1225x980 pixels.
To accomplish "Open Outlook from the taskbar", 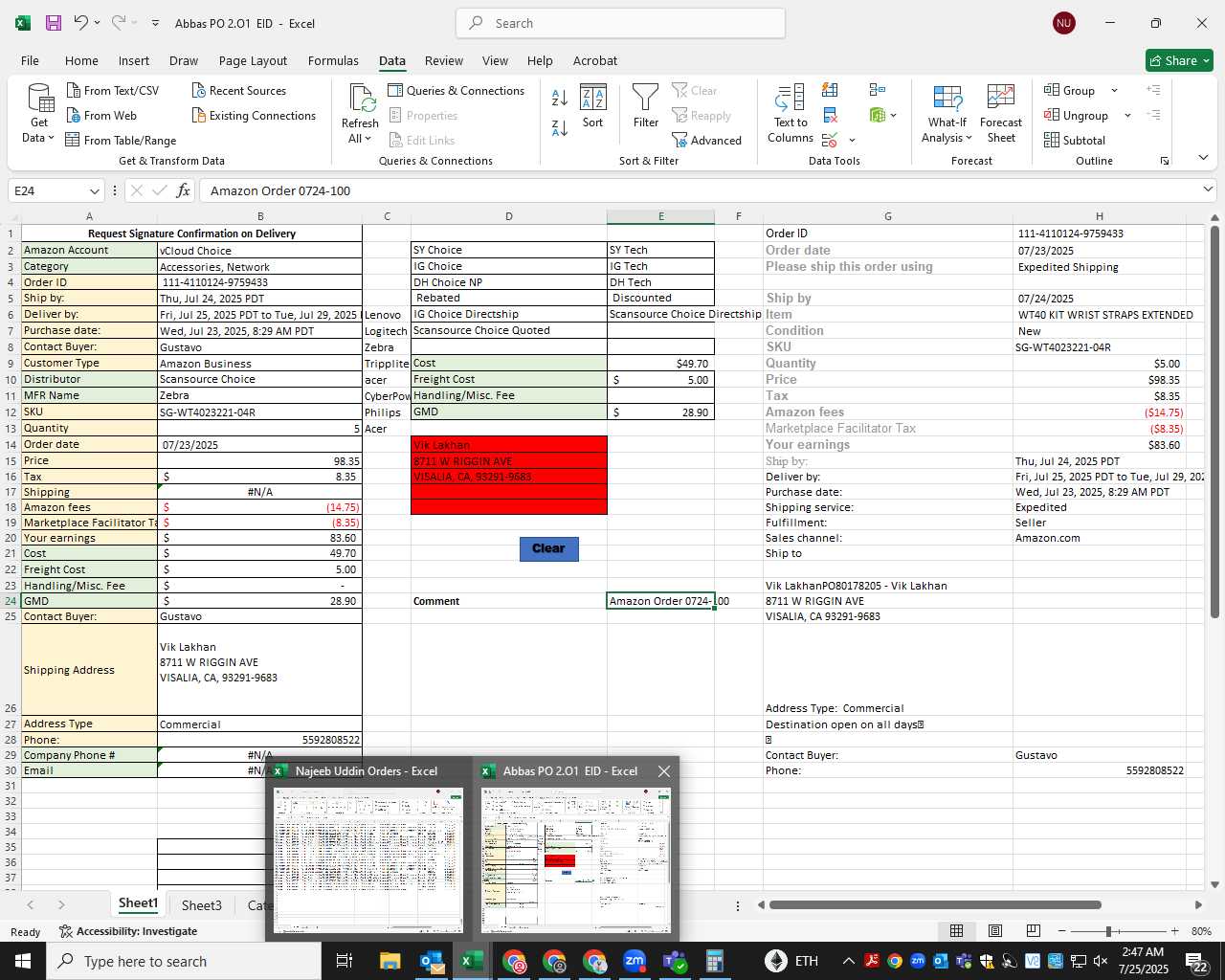I will coord(432,961).
